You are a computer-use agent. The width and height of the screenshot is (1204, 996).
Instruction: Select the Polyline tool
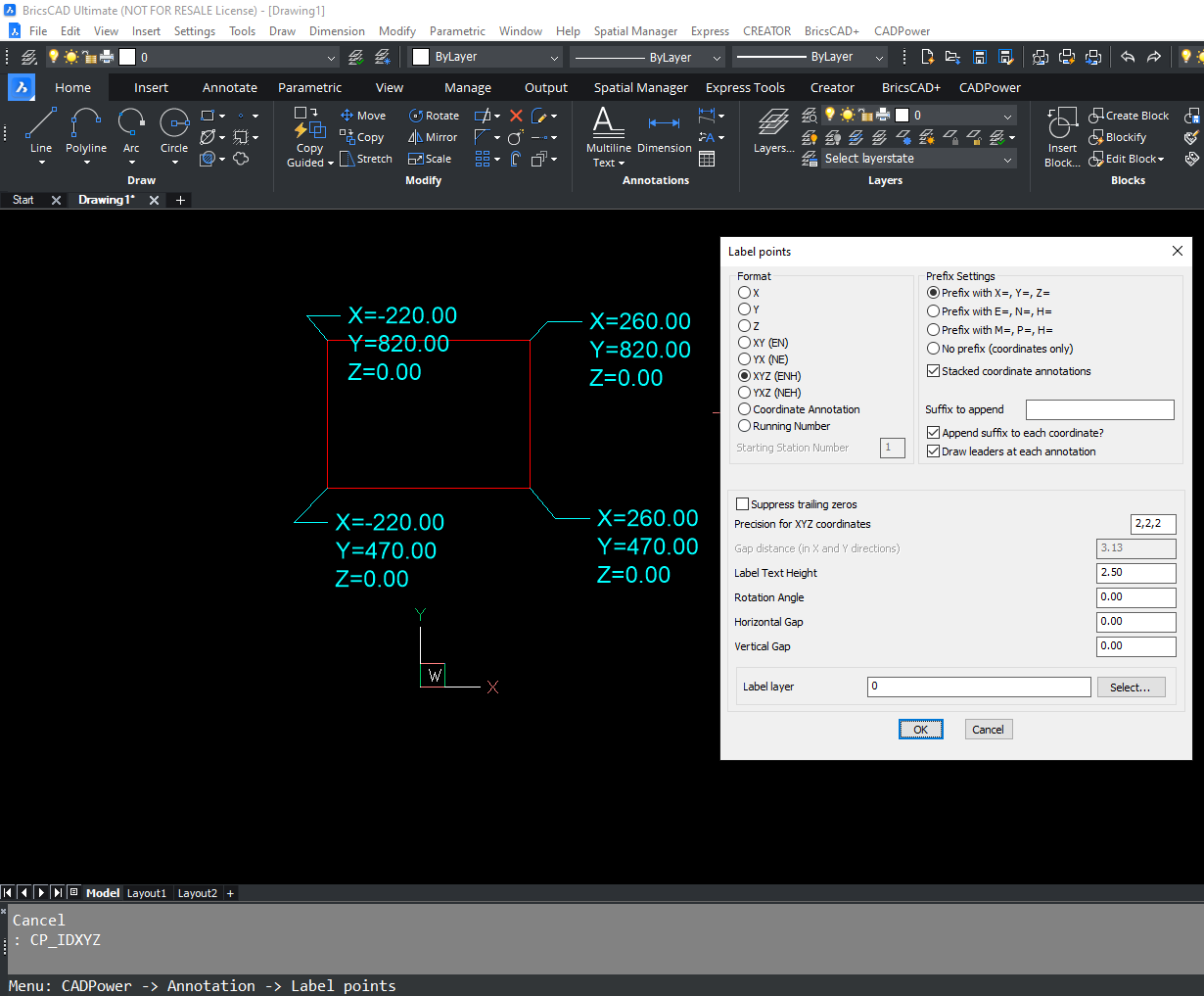click(x=86, y=133)
